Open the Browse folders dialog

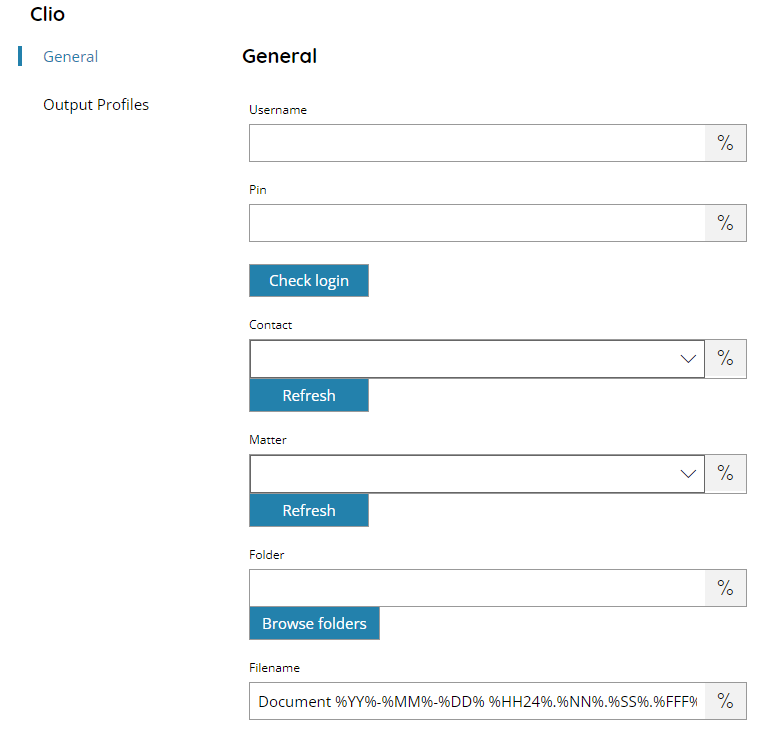[314, 623]
